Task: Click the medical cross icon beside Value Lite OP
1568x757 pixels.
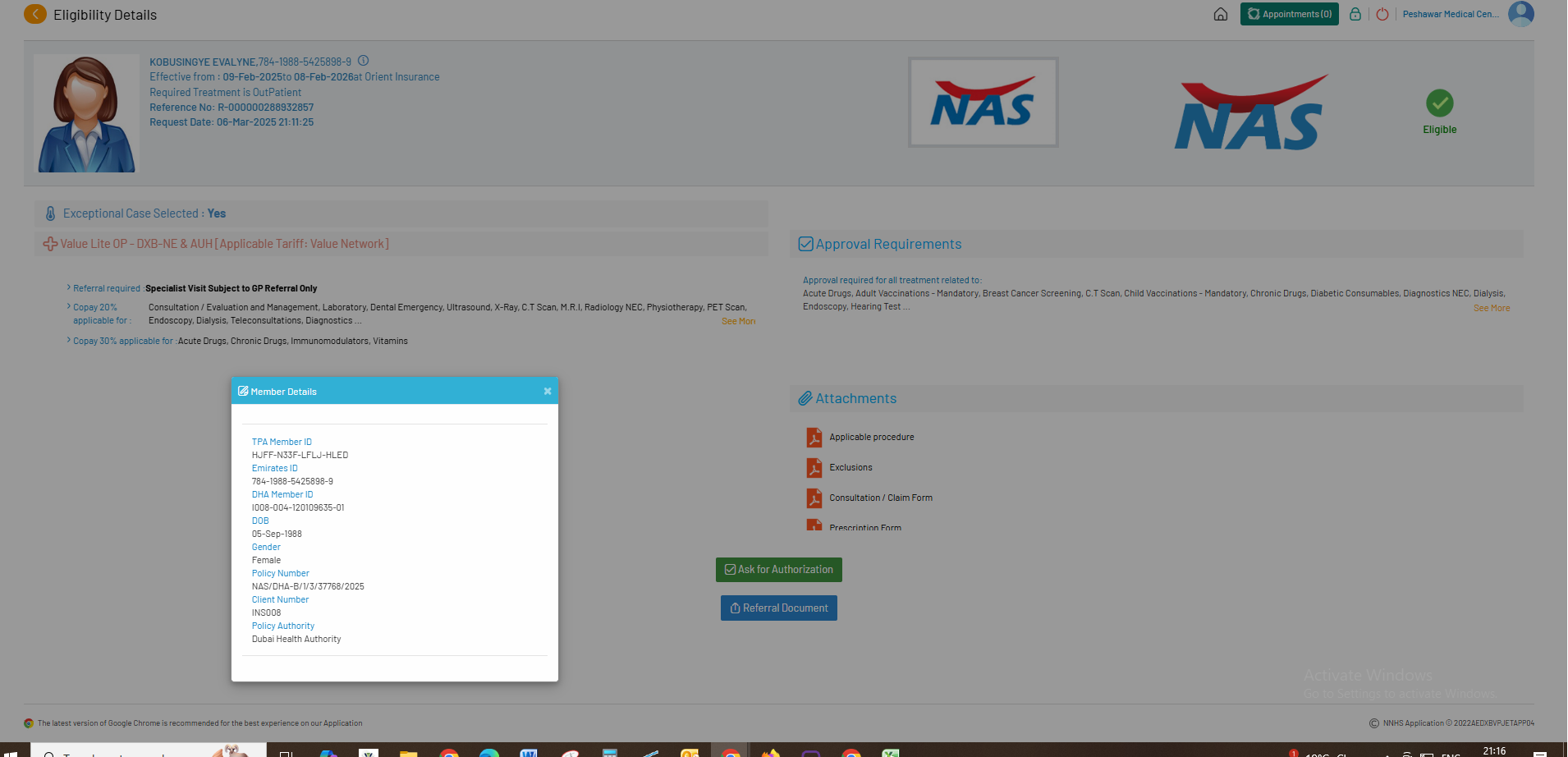Action: [x=50, y=244]
